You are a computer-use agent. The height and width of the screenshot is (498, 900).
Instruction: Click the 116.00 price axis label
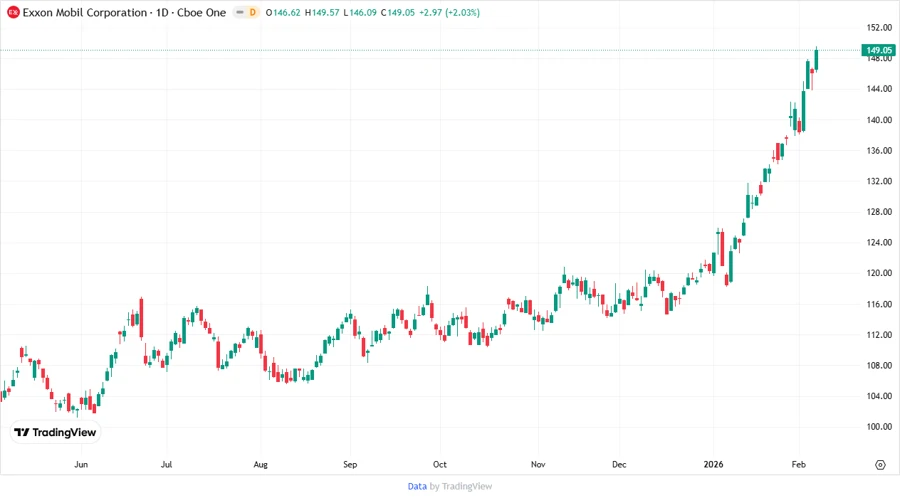(x=879, y=304)
